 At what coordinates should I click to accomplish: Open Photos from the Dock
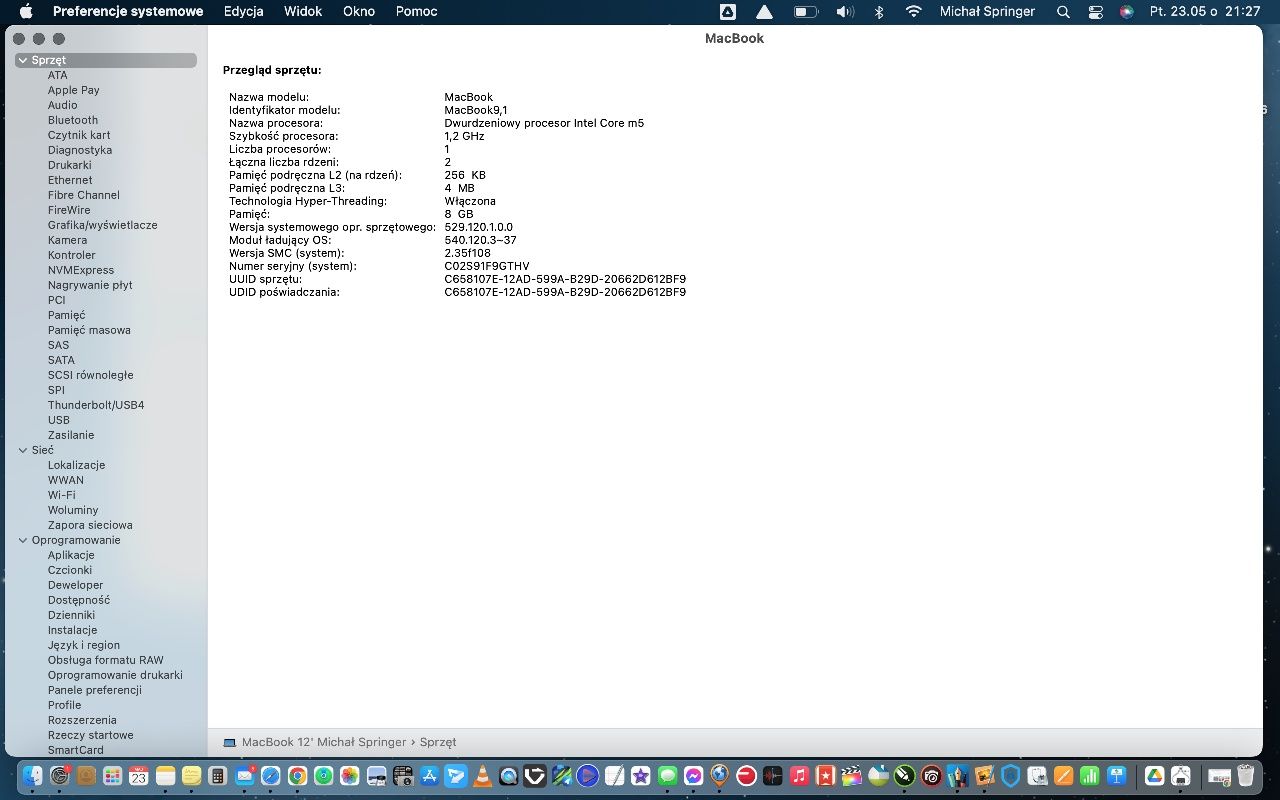coord(349,775)
